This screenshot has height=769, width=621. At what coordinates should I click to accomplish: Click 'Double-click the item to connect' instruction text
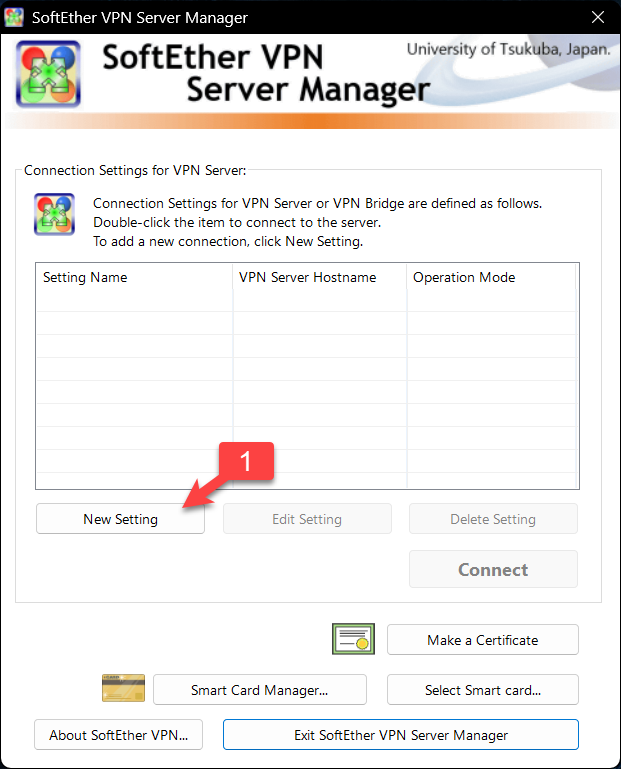(237, 222)
